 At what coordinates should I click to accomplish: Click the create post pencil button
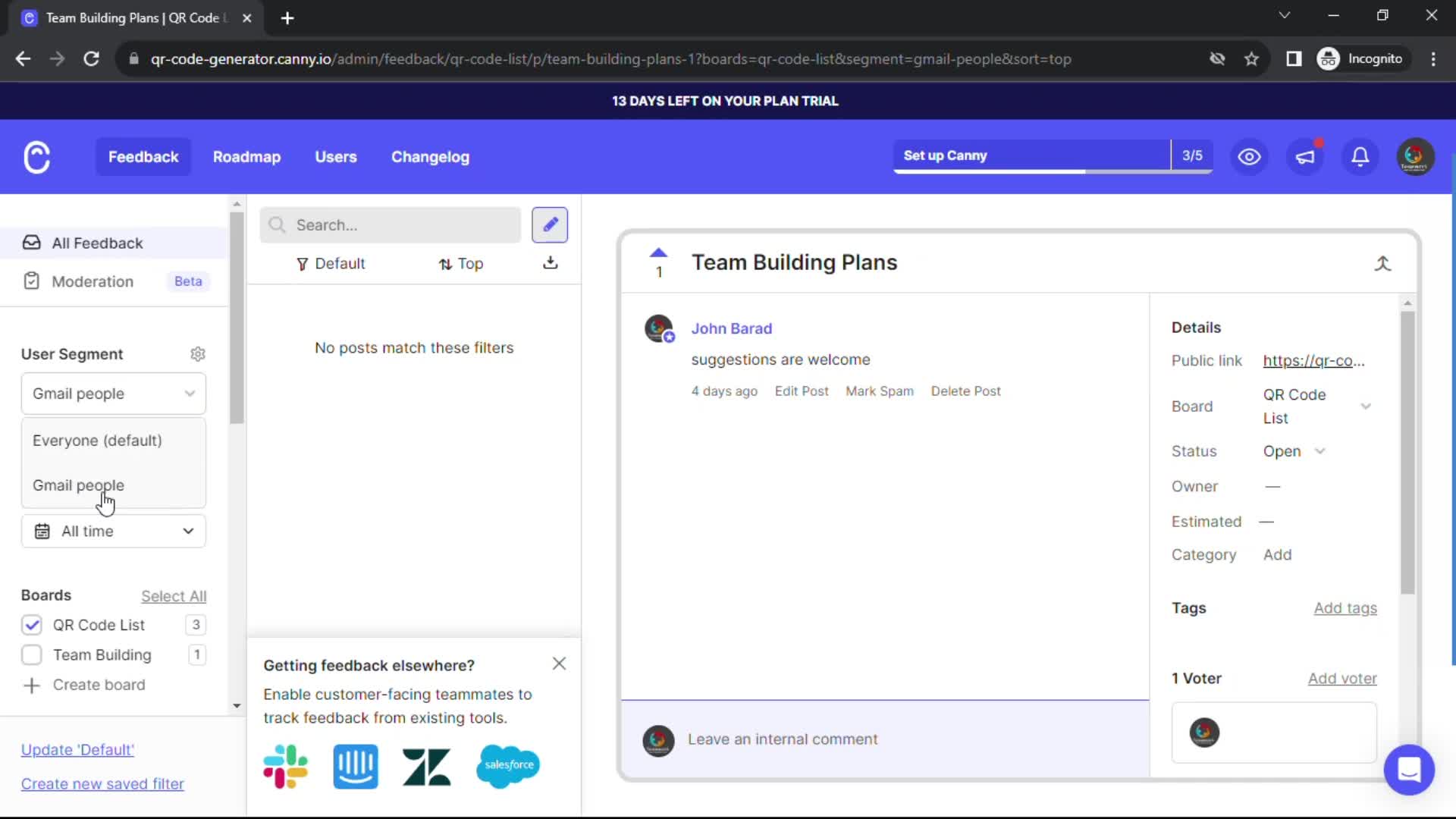point(550,224)
